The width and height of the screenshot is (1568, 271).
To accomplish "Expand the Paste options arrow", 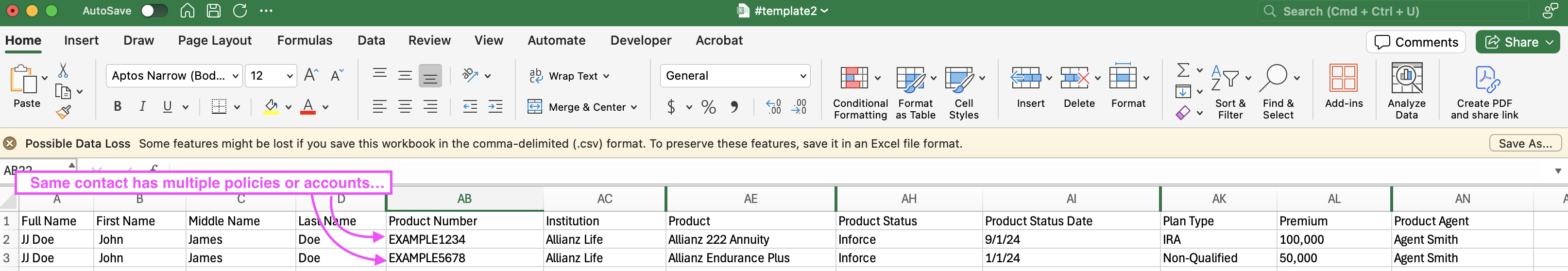I will pos(44,78).
